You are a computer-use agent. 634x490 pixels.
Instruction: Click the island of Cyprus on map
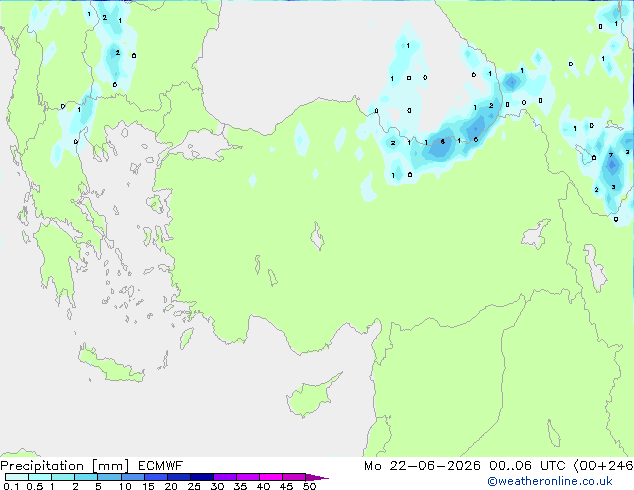311,397
